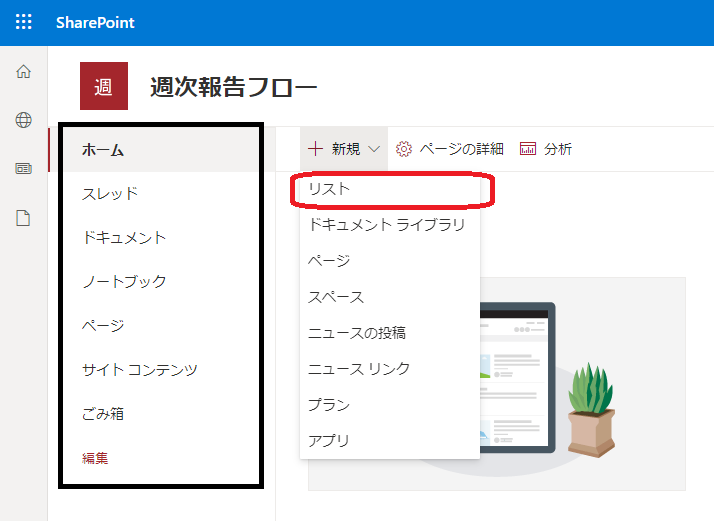Choose ページ from the new menu
The height and width of the screenshot is (521, 714).
[390, 260]
